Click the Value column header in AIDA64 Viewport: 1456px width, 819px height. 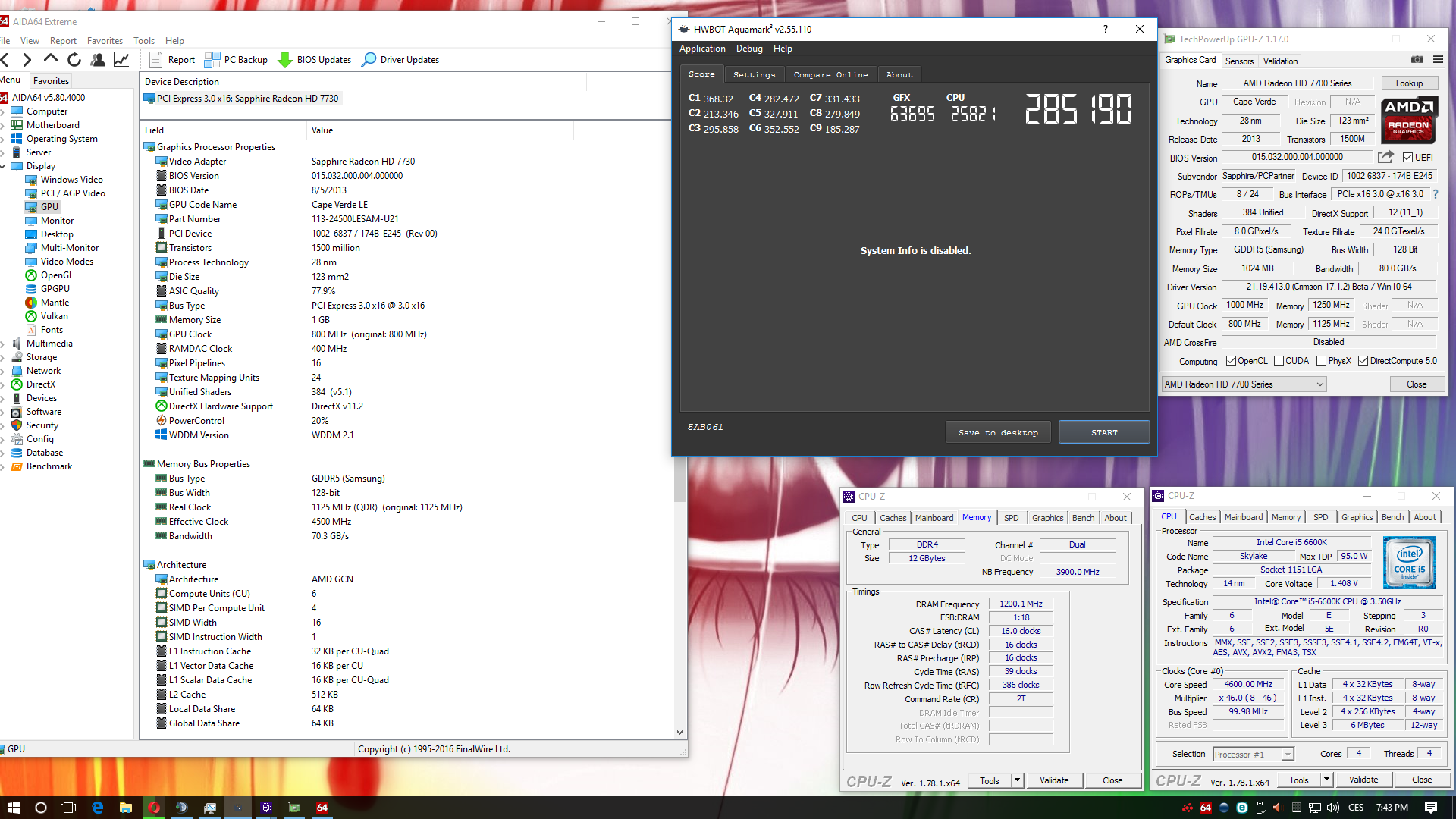coord(440,130)
